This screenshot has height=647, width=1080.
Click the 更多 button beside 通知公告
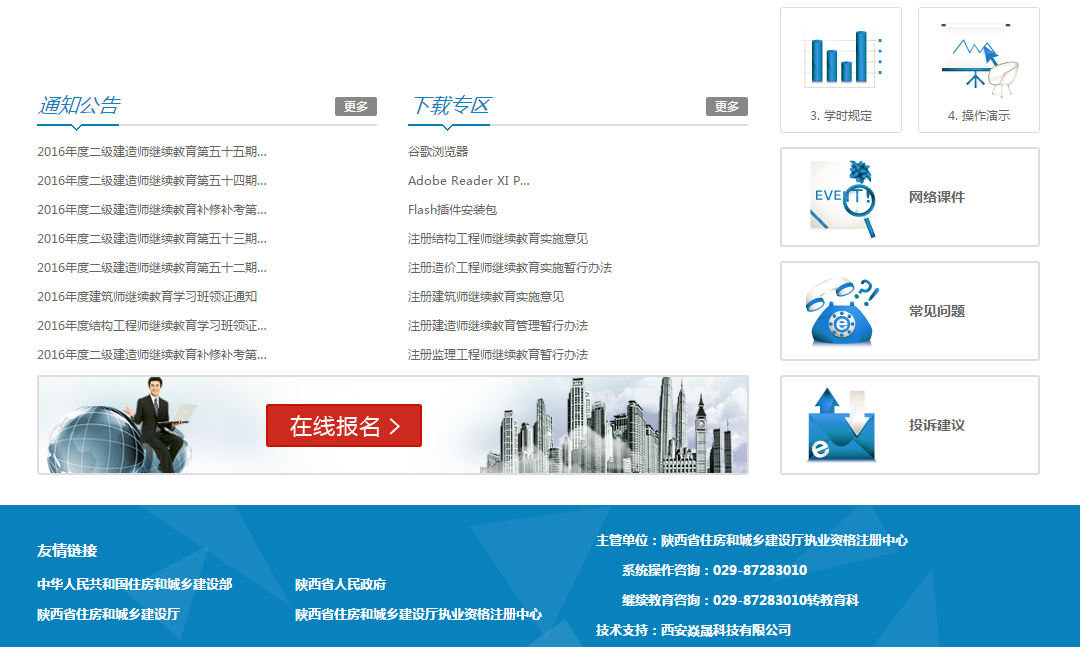[355, 107]
